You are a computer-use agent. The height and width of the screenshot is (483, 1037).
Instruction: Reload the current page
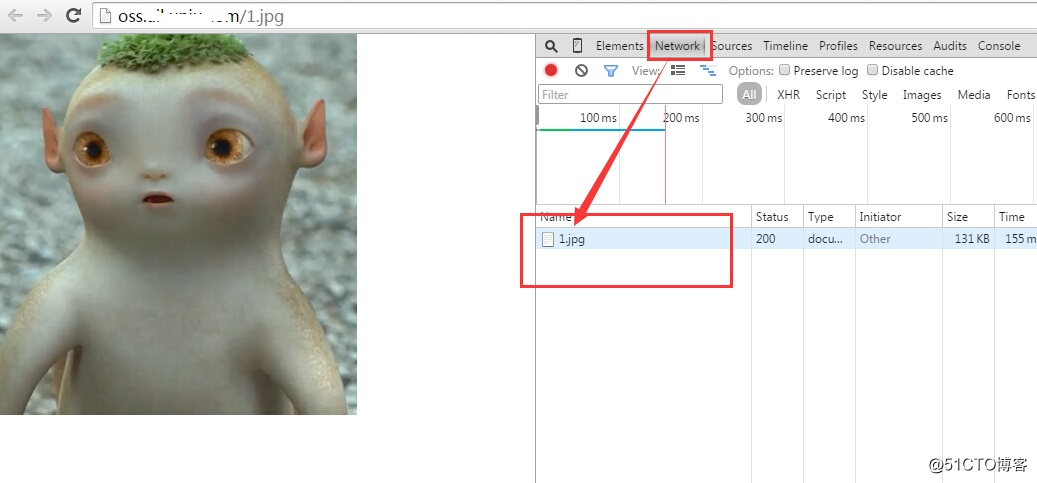pos(74,15)
